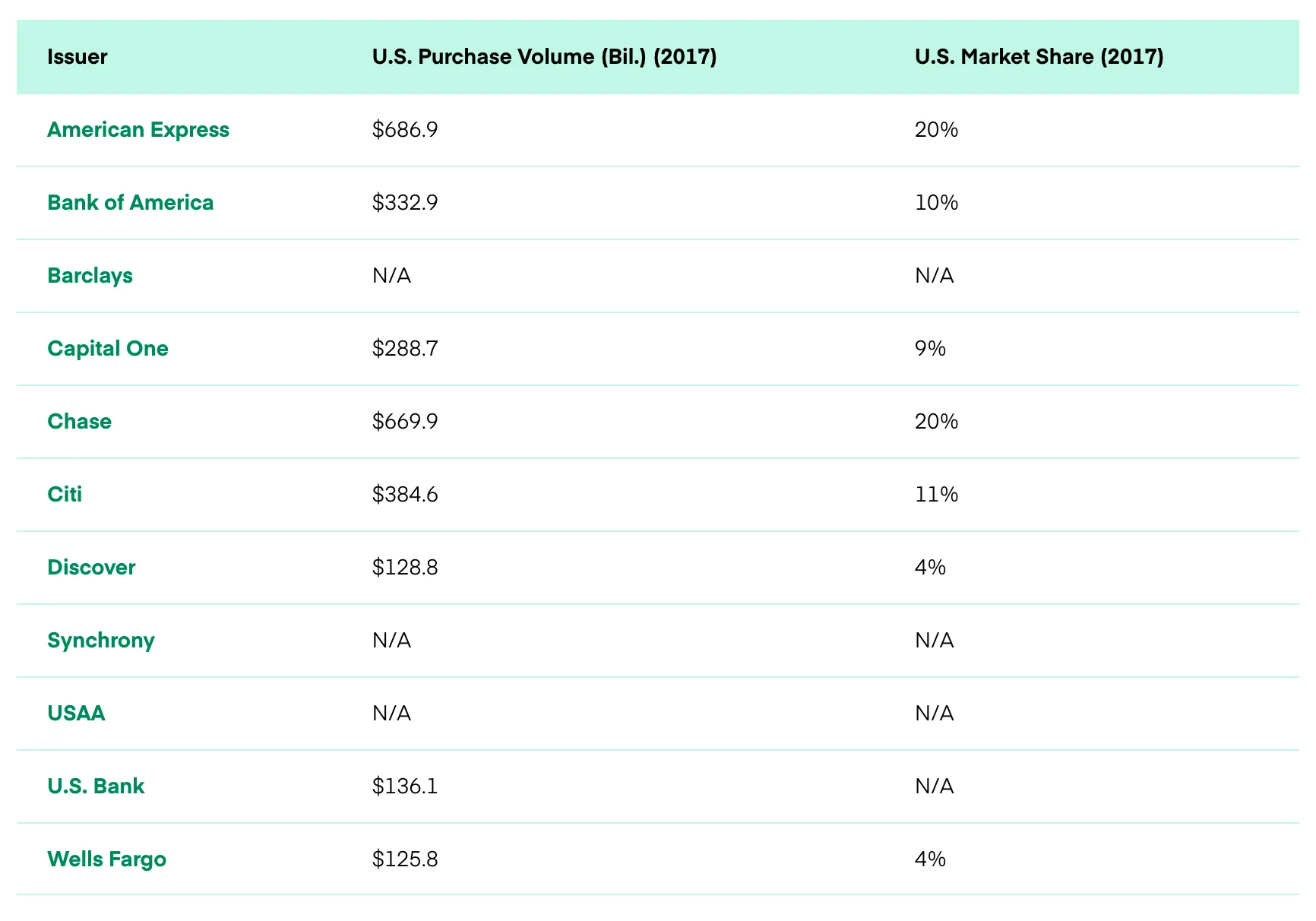Open the American Express issuer link

(138, 130)
